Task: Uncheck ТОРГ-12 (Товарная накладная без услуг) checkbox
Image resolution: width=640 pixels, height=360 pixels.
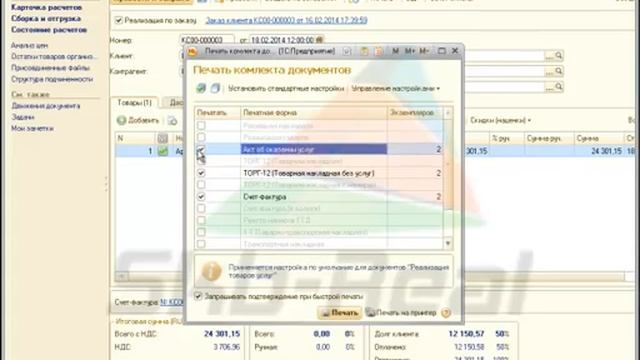Action: pos(201,173)
